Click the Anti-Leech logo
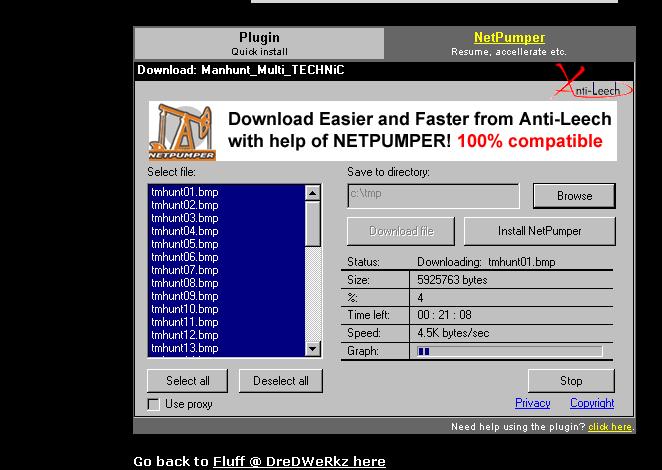The height and width of the screenshot is (470, 662). pyautogui.click(x=594, y=82)
